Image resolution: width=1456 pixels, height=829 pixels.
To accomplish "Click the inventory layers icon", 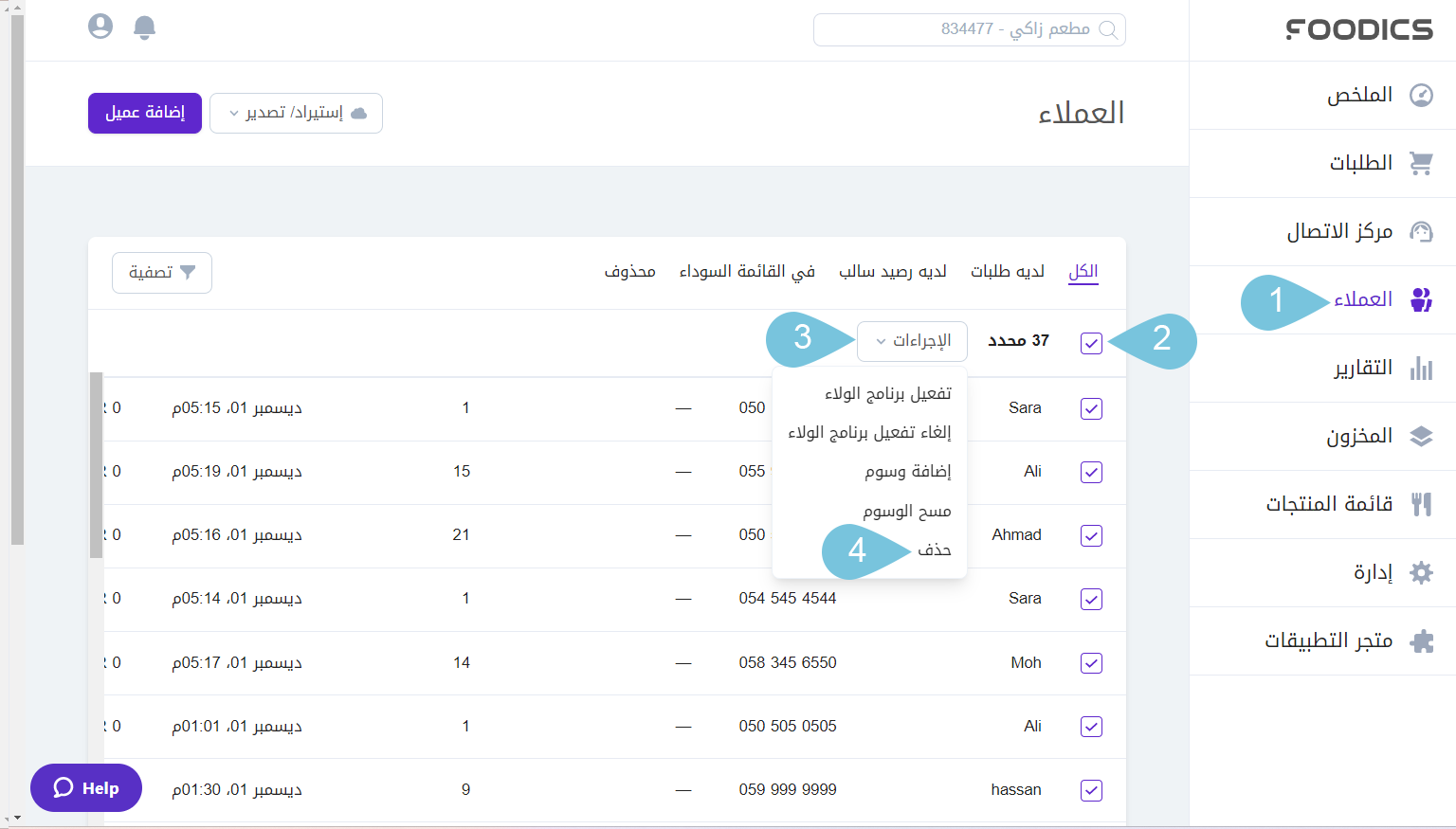I will pyautogui.click(x=1421, y=436).
